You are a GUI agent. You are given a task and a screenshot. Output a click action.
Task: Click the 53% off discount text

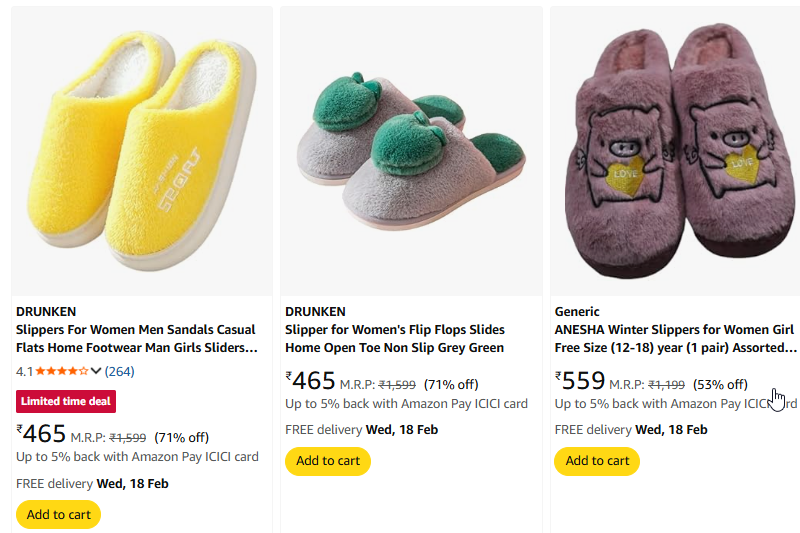click(x=720, y=384)
